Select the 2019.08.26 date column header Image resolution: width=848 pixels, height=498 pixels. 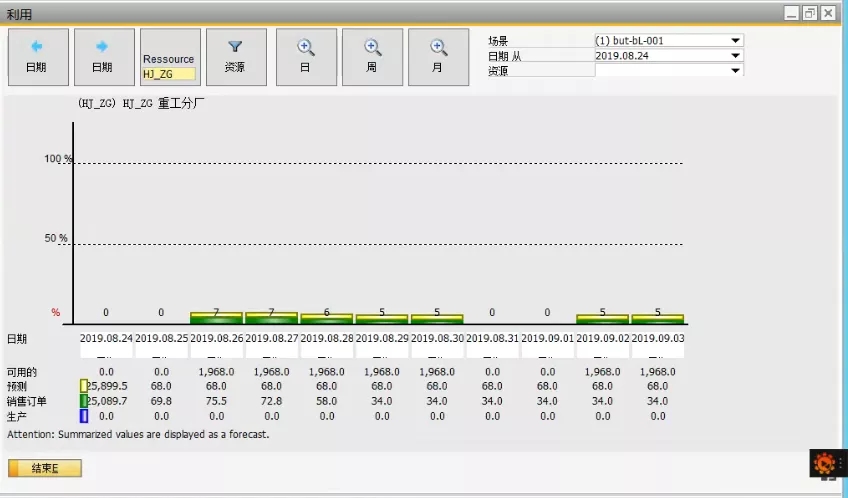tap(216, 338)
